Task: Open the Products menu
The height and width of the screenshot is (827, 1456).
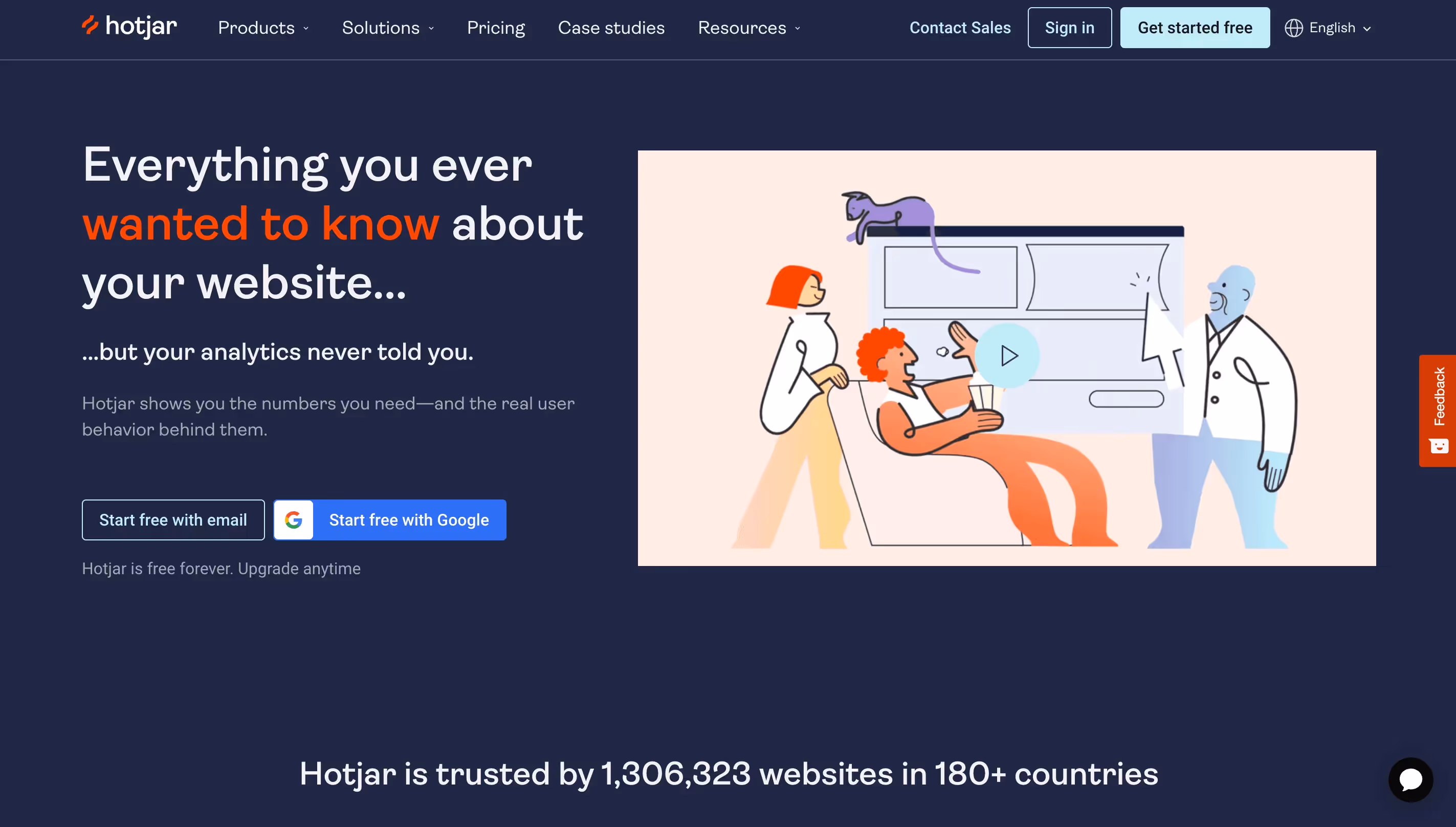Action: tap(263, 28)
